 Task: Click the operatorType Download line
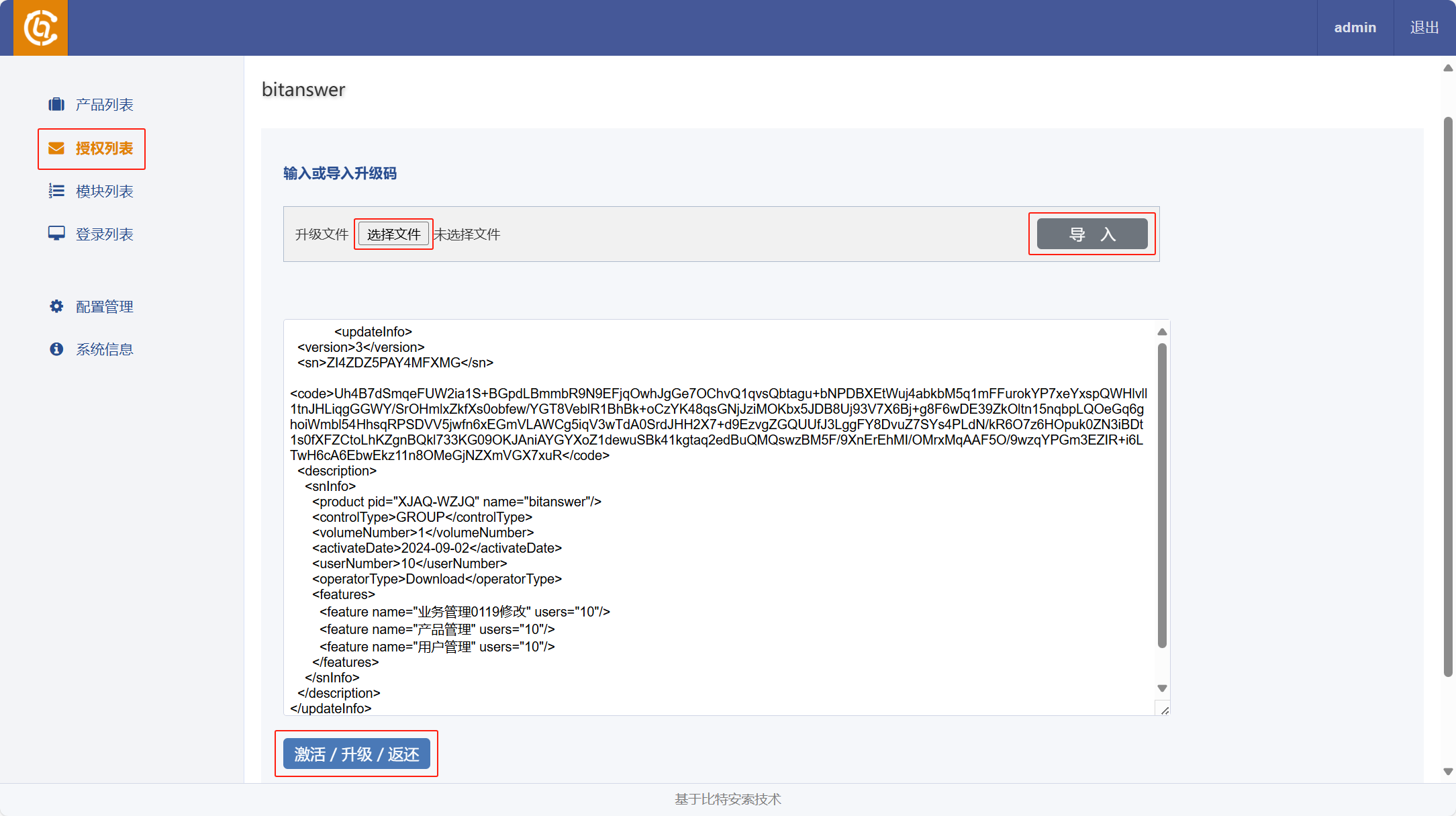[x=437, y=579]
